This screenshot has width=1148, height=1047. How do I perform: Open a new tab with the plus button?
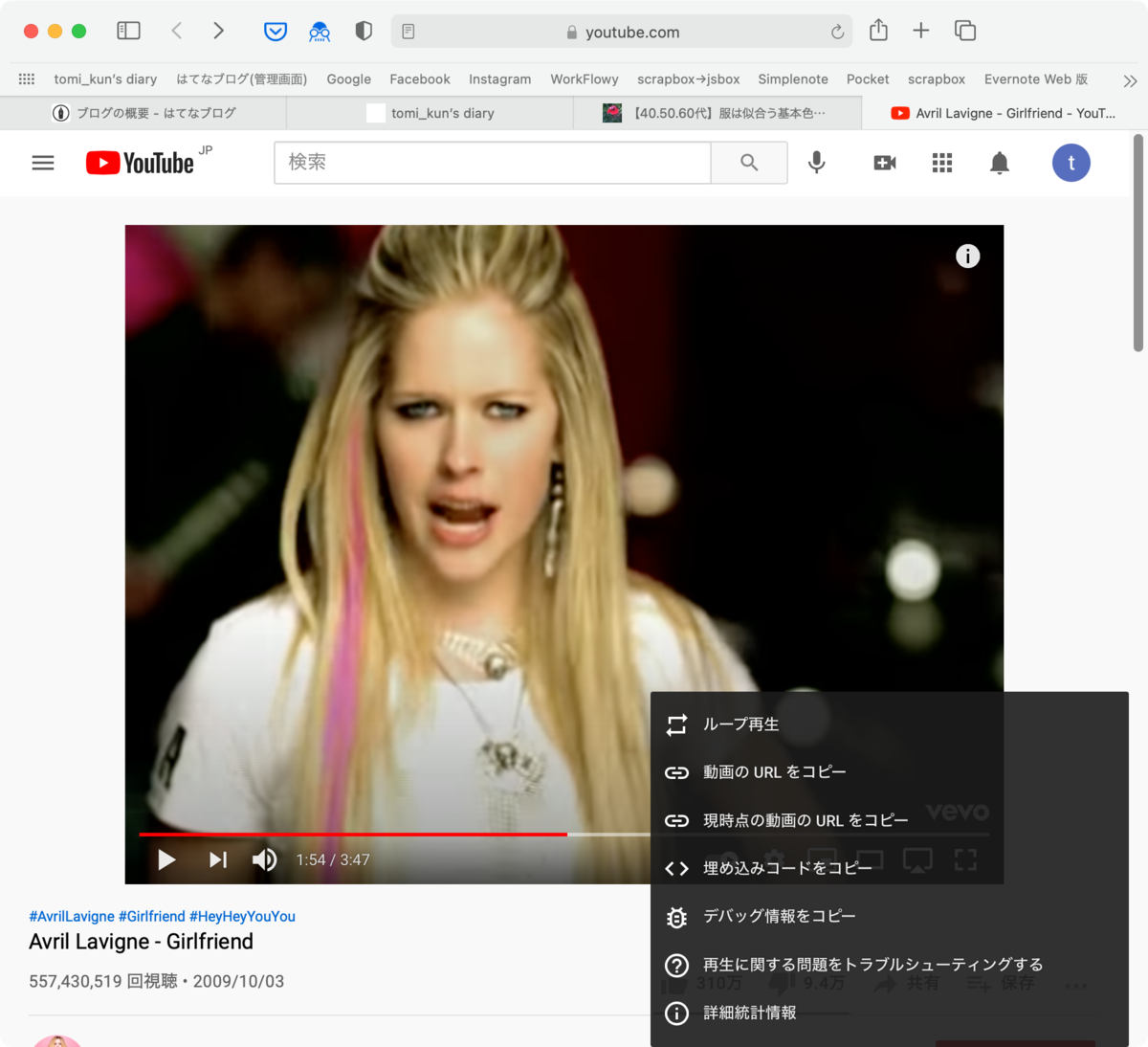click(921, 31)
